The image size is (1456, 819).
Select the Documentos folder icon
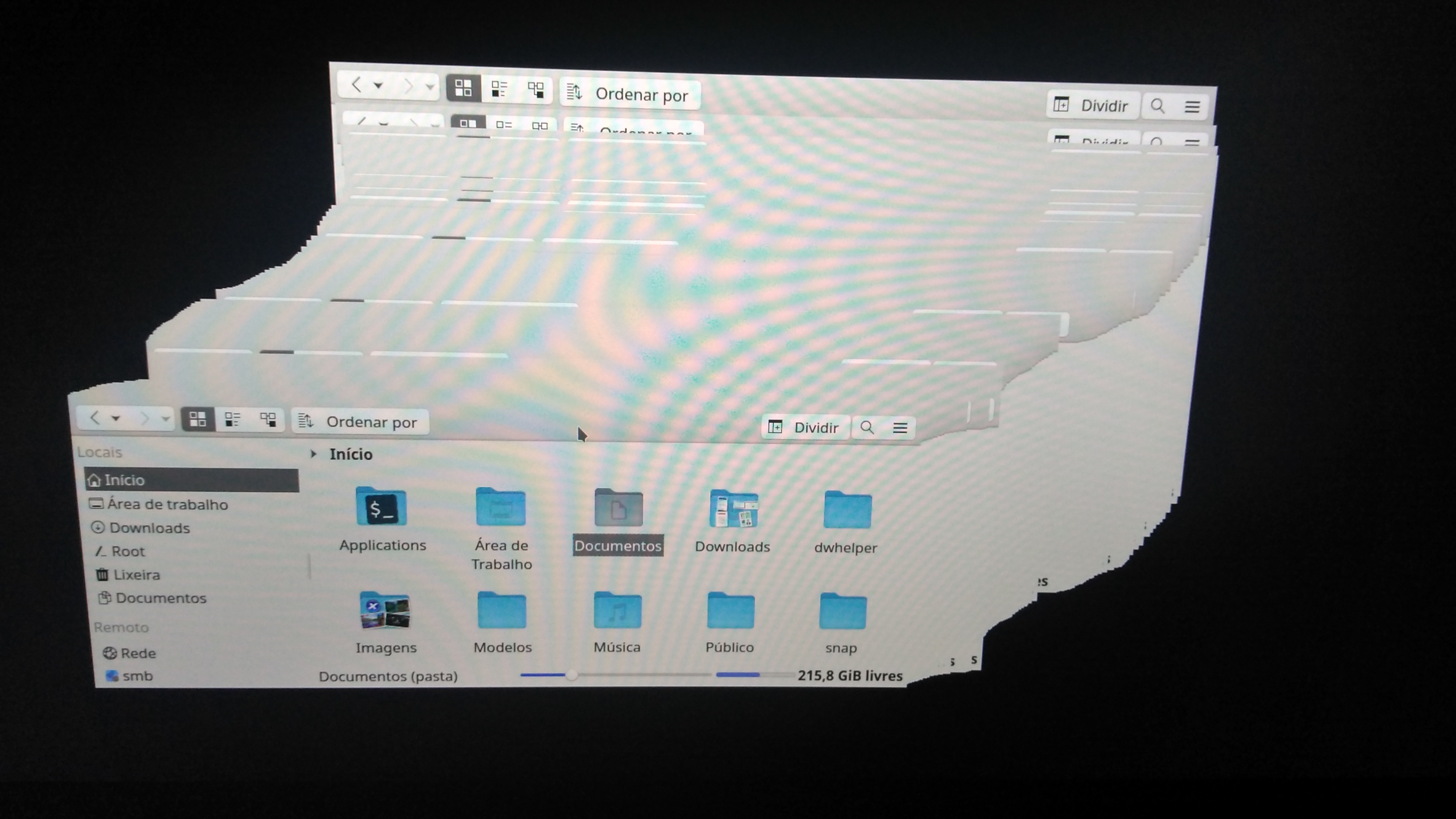618,508
